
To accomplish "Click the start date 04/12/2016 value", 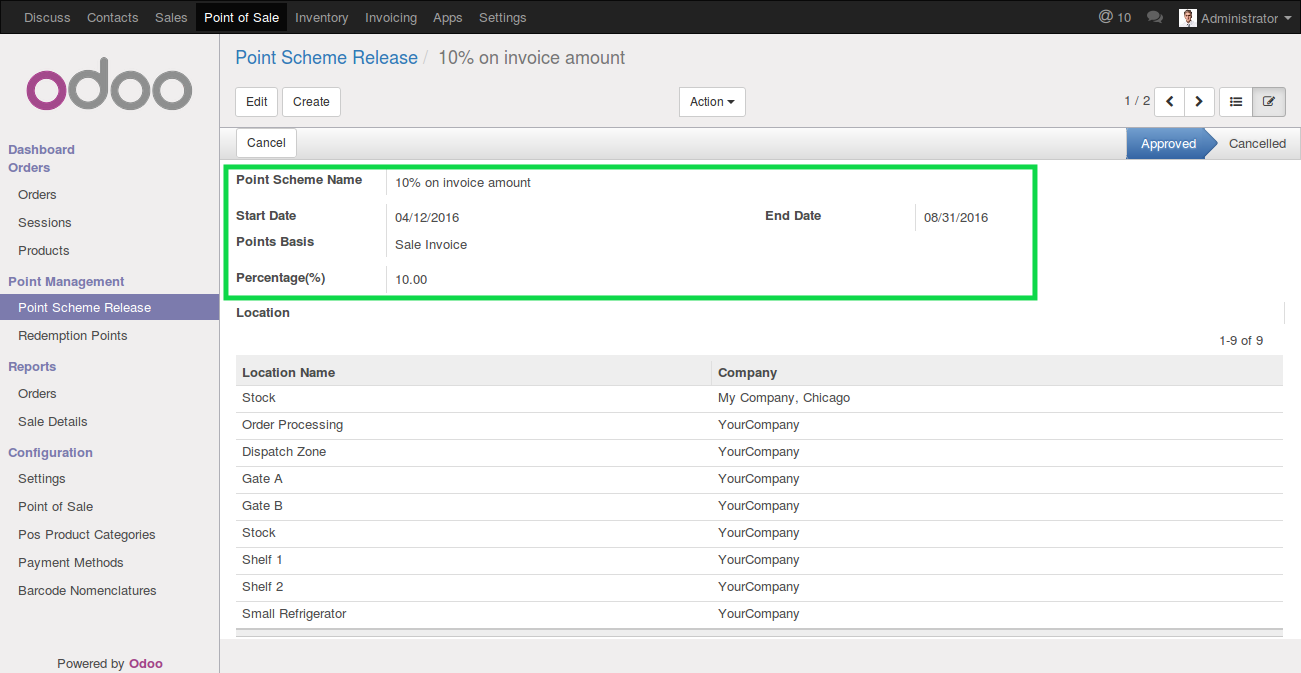I will pyautogui.click(x=427, y=217).
